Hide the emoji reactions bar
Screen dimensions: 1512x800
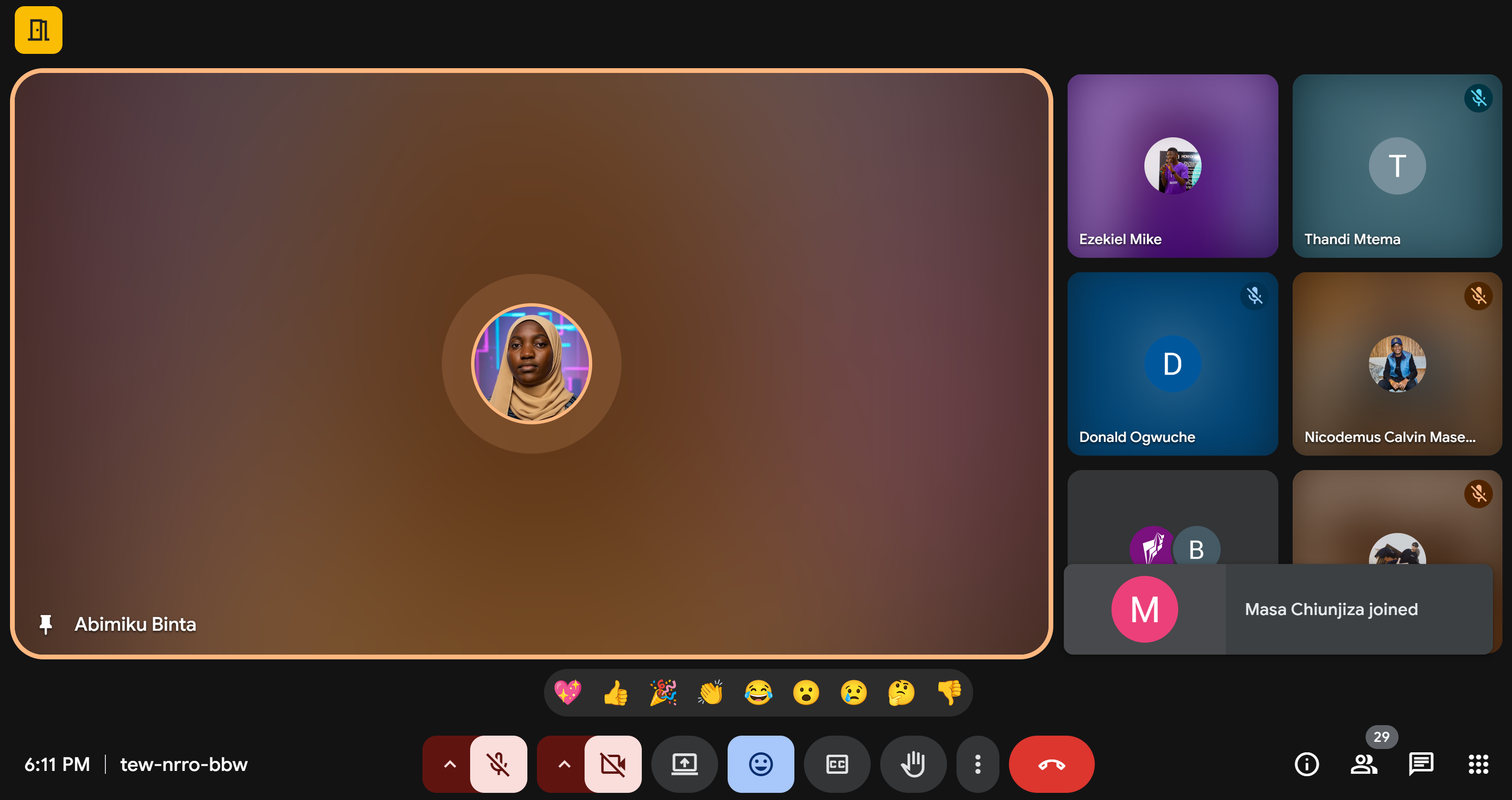760,764
